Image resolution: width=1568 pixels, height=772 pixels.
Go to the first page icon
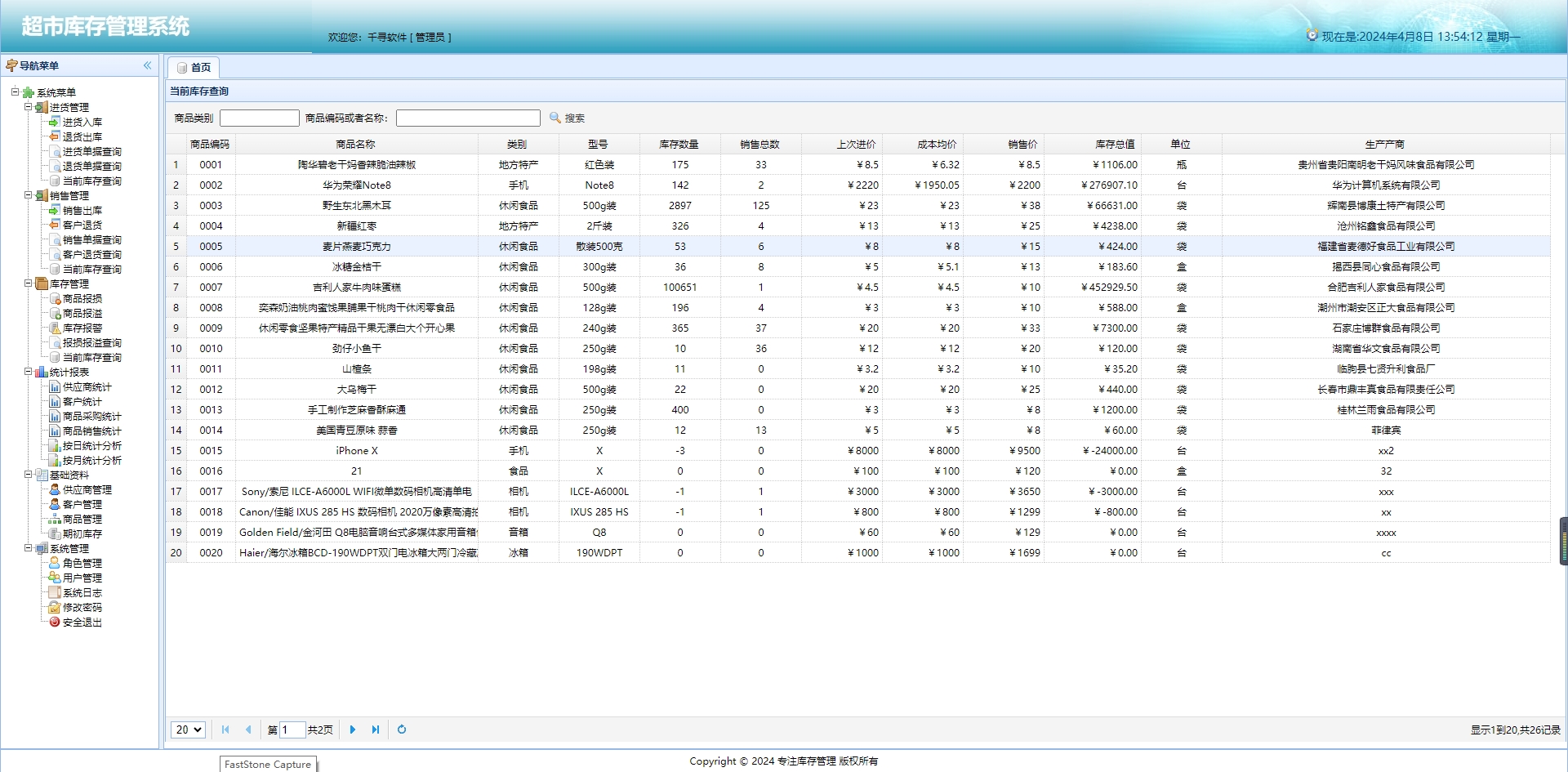click(x=225, y=730)
